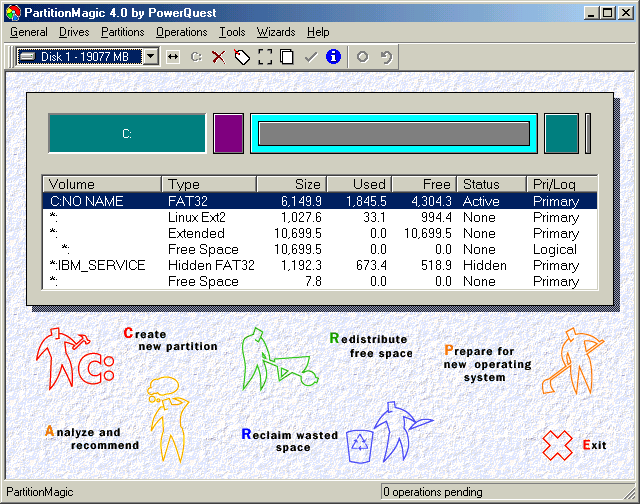Click the Active status cell
640x504 pixels.
(x=481, y=201)
